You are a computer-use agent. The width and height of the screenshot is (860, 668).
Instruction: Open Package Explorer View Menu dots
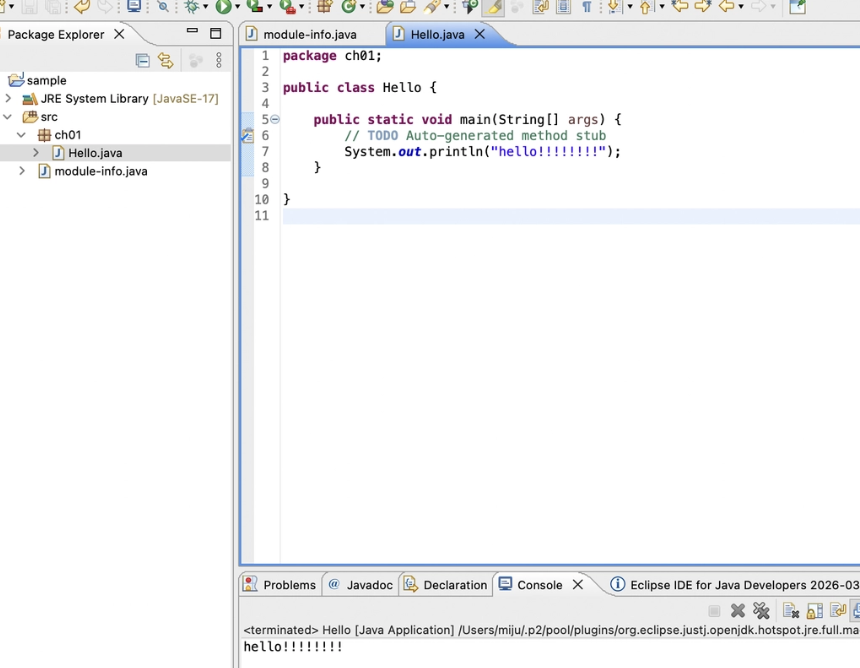pyautogui.click(x=219, y=60)
